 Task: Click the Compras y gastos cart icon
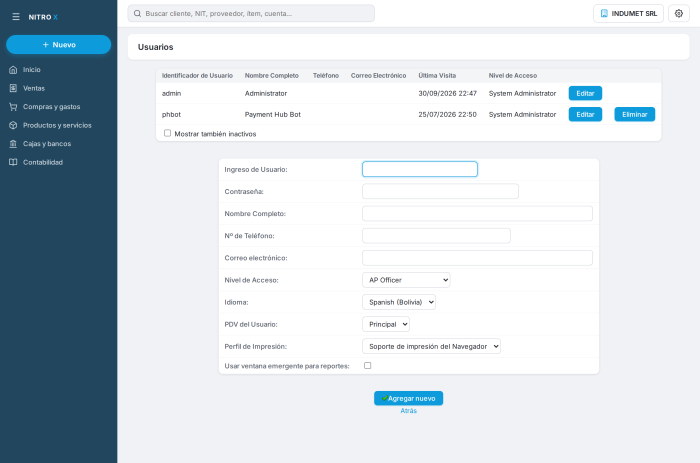13,107
